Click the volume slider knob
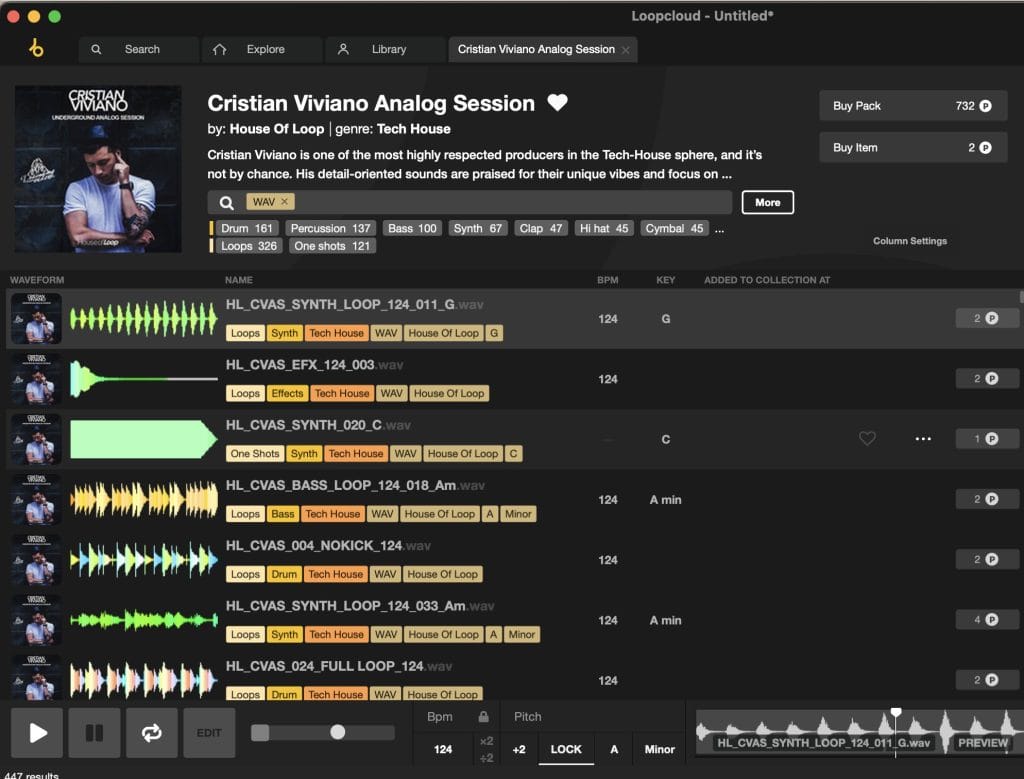 [x=338, y=732]
